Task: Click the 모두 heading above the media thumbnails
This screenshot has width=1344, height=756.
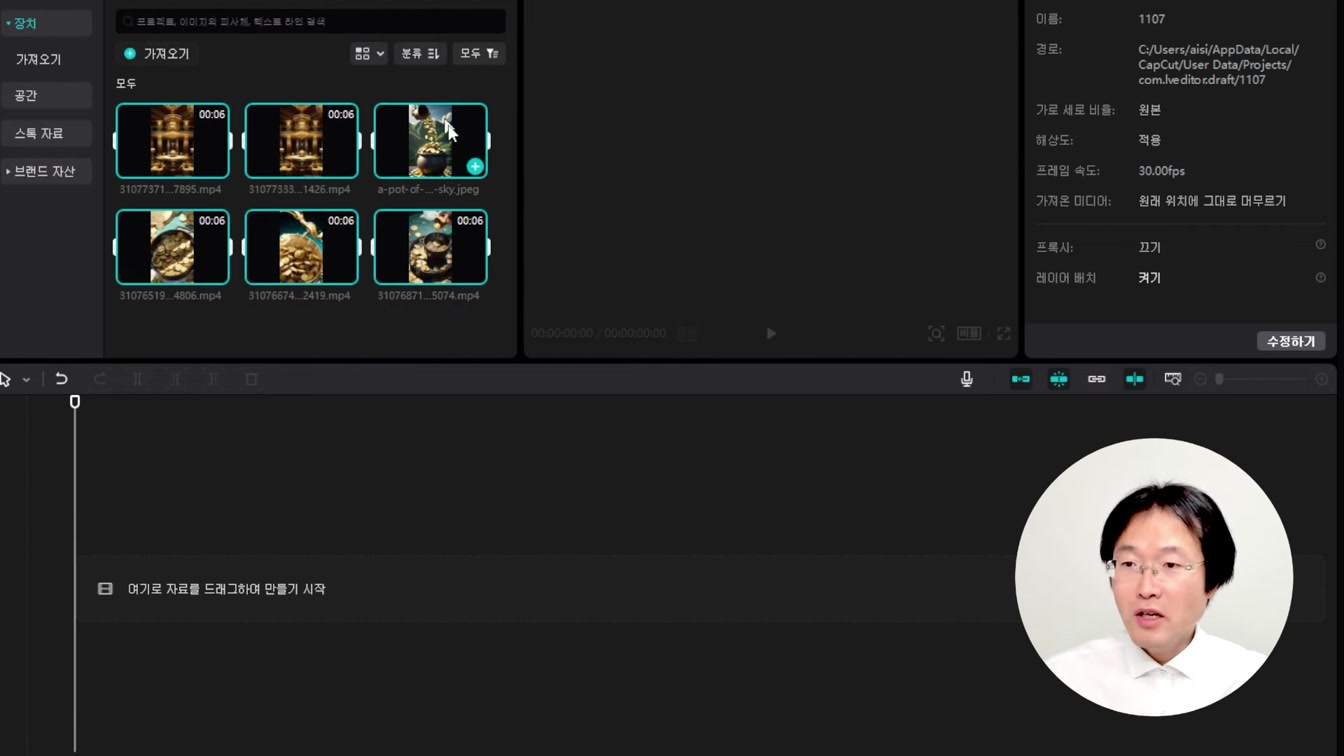Action: pyautogui.click(x=126, y=84)
